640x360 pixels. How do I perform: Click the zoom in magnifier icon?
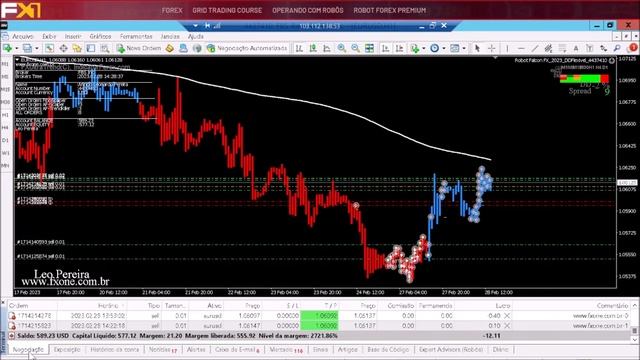click(341, 49)
